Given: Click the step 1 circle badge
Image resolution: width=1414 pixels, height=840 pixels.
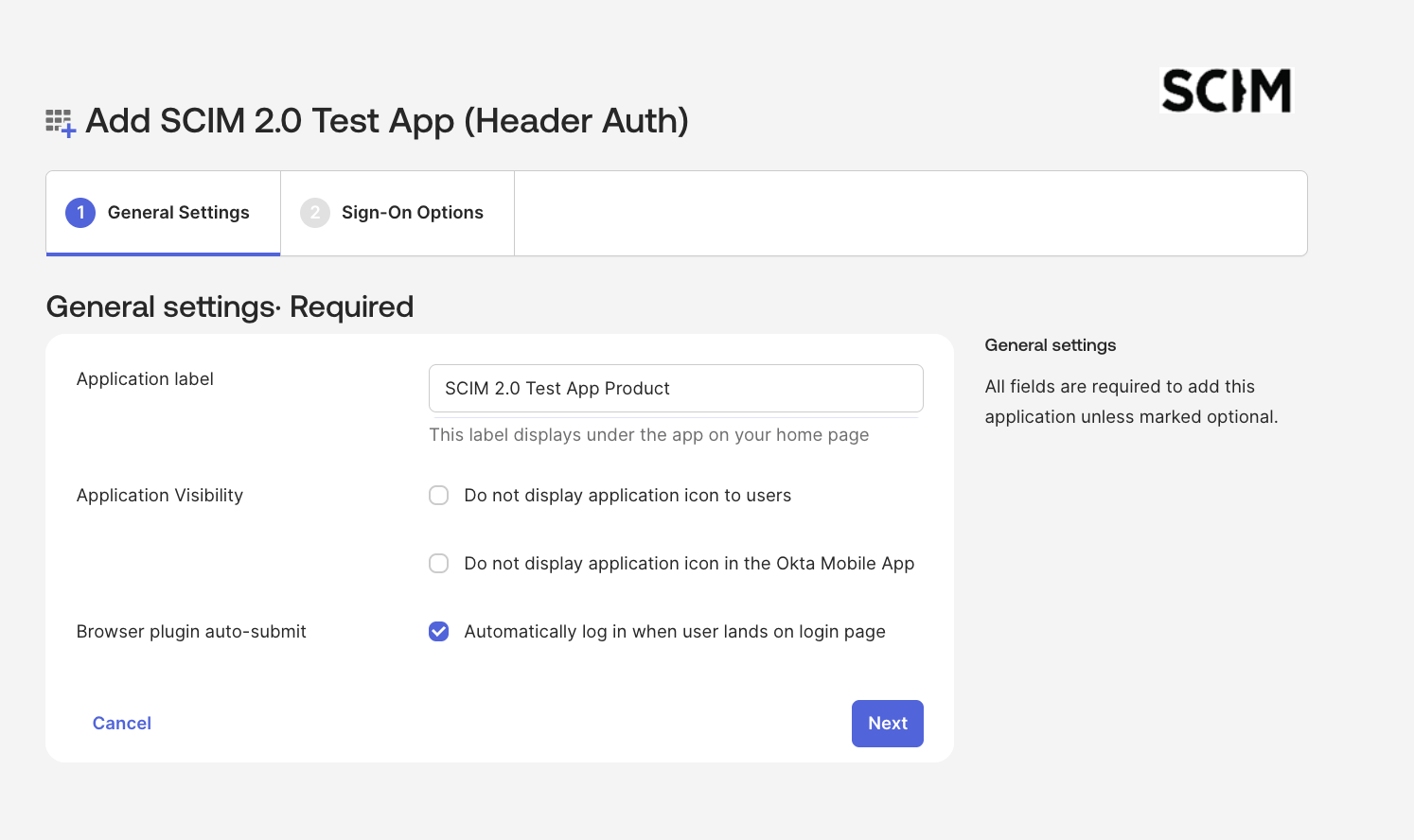Looking at the screenshot, I should click(x=80, y=213).
